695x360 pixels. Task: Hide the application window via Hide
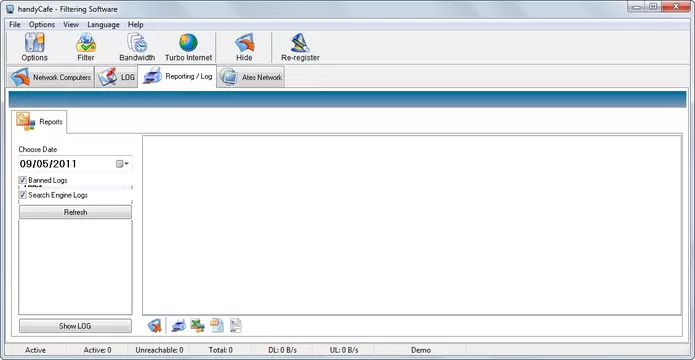coord(244,47)
